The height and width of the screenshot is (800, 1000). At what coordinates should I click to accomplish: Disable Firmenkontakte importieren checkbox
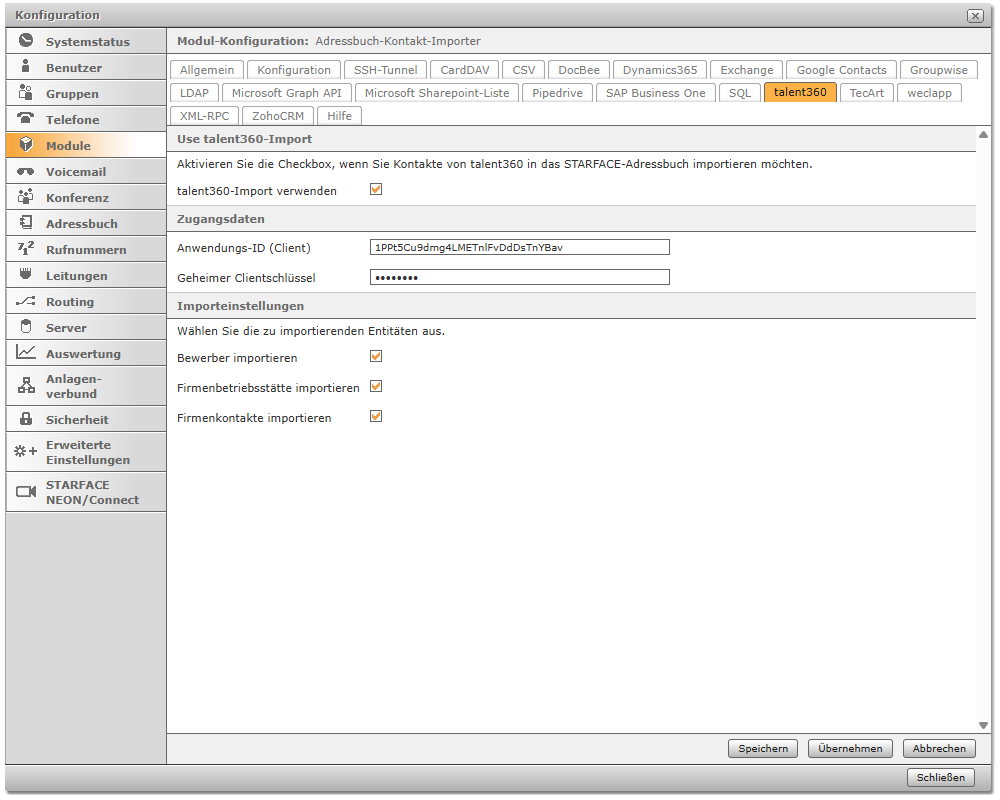(376, 416)
